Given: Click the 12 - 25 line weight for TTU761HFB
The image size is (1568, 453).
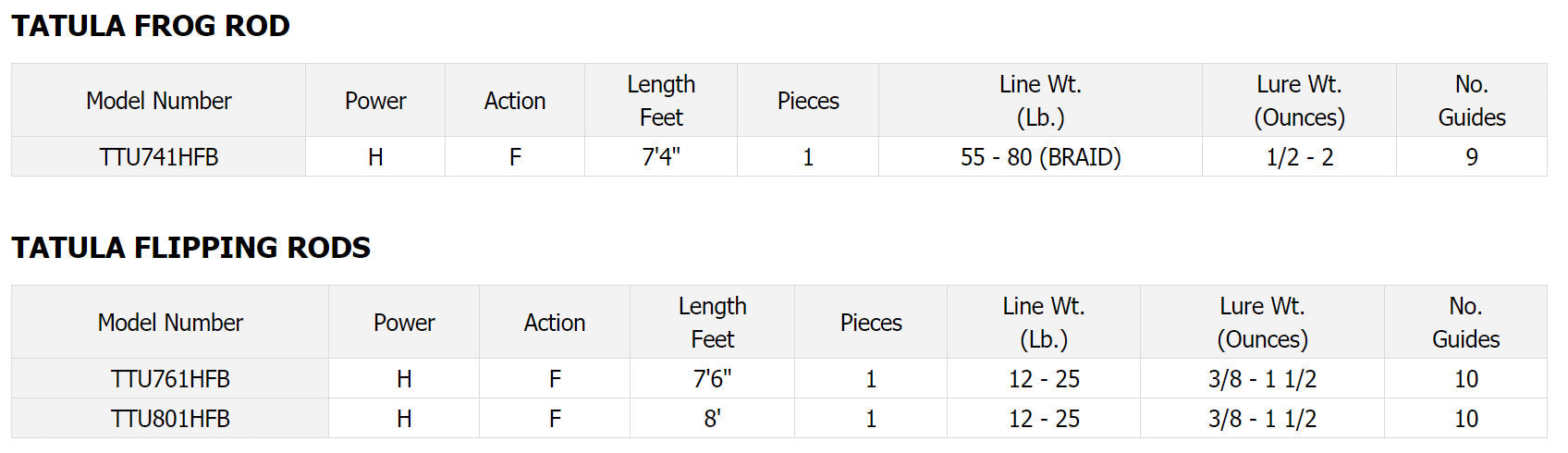Looking at the screenshot, I should (1044, 379).
